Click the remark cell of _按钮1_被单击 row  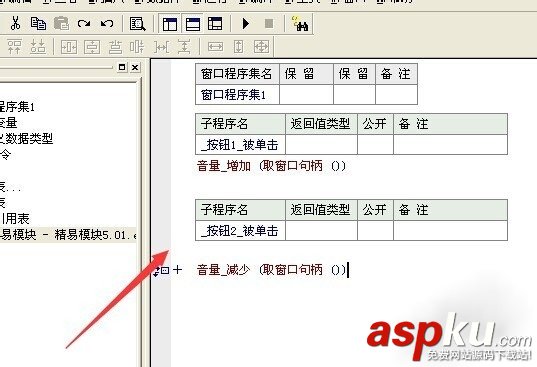[450, 144]
